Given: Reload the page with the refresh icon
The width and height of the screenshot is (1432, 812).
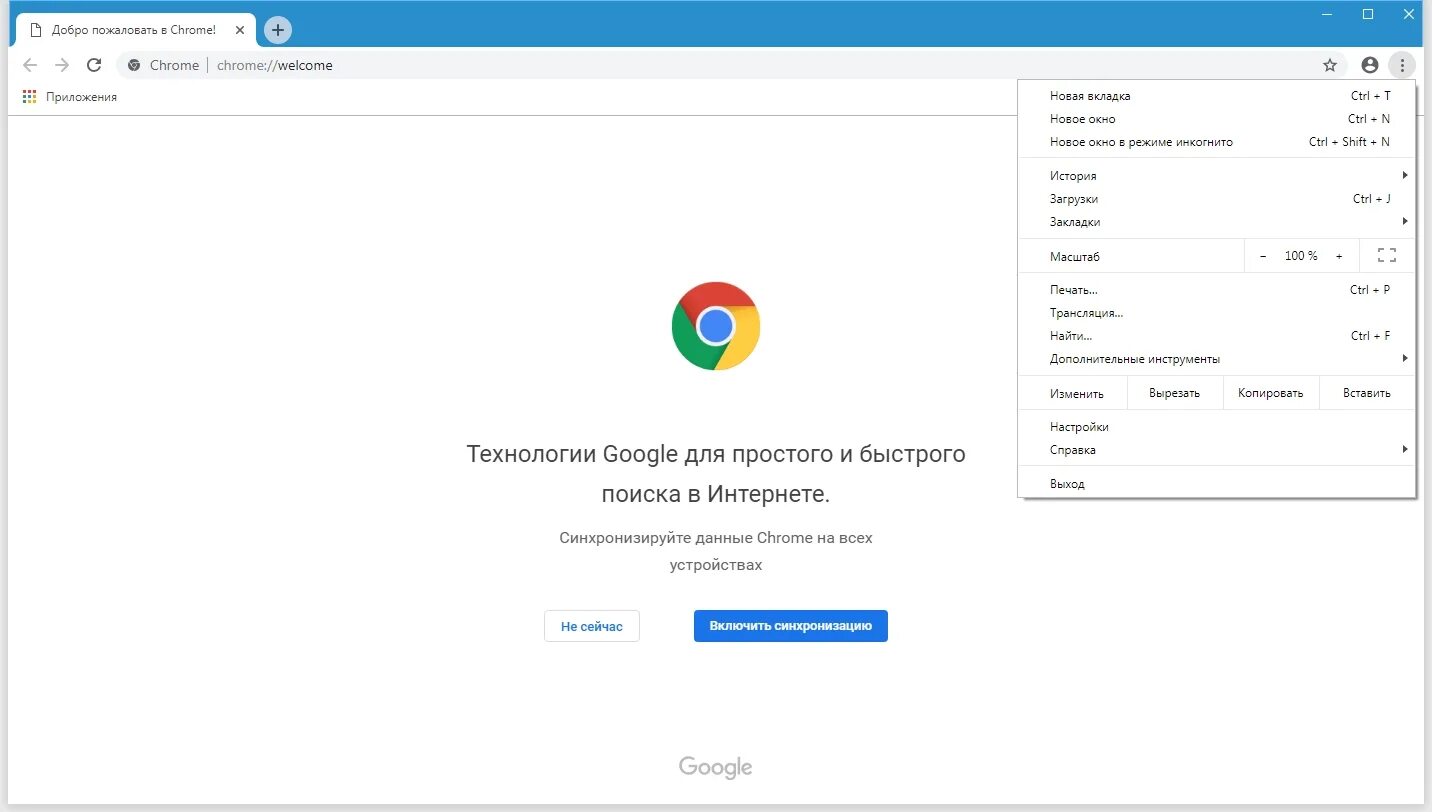Looking at the screenshot, I should [x=94, y=65].
